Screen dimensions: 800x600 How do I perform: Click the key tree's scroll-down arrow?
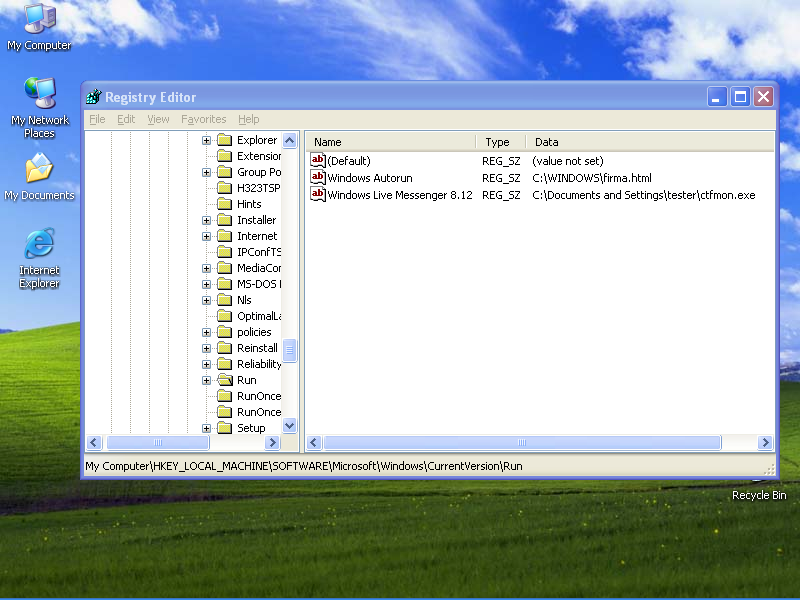pos(289,426)
